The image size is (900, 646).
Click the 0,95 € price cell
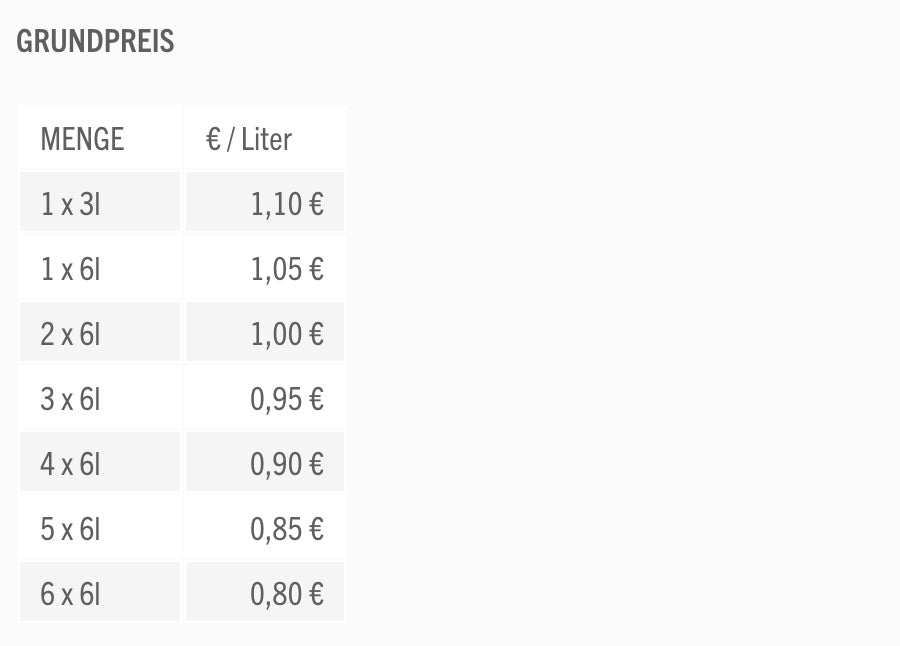(286, 399)
